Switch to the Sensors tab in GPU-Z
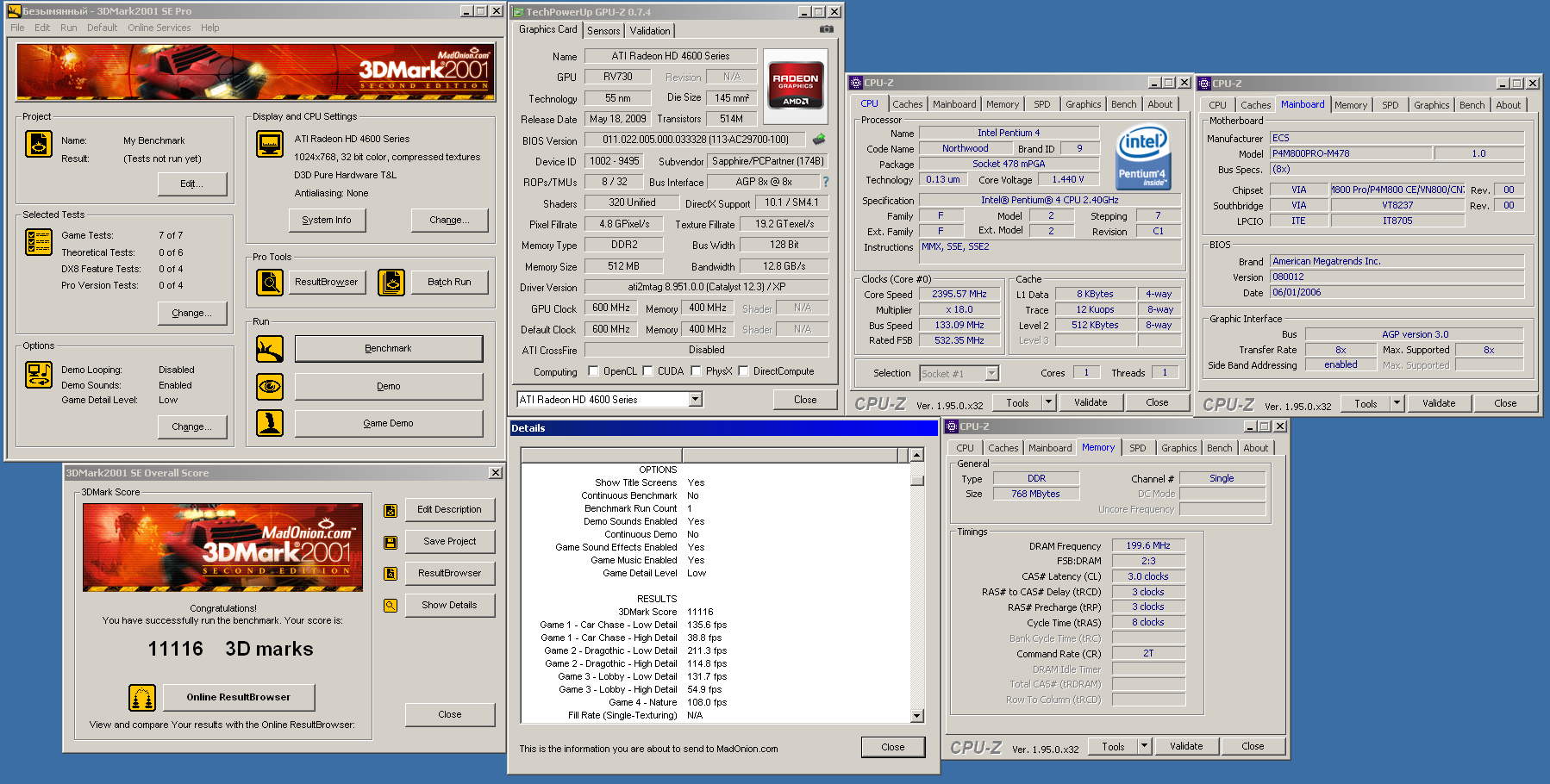Image resolution: width=1550 pixels, height=784 pixels. pyautogui.click(x=603, y=31)
